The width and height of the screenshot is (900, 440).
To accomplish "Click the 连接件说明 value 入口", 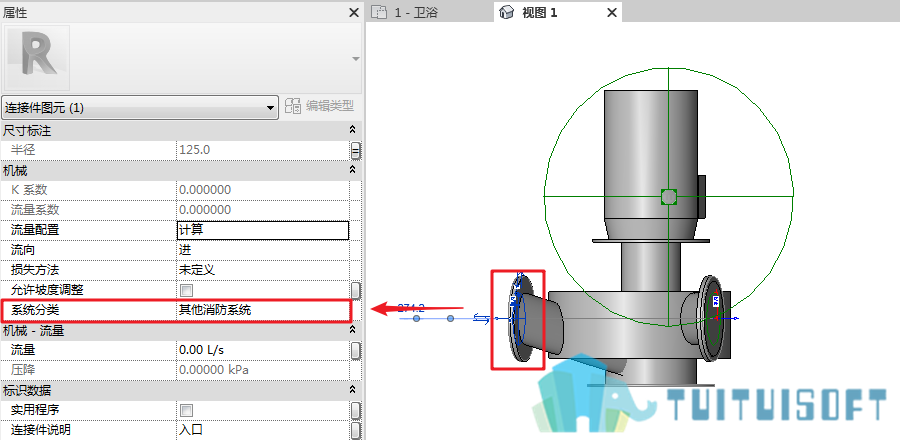I will coord(263,430).
